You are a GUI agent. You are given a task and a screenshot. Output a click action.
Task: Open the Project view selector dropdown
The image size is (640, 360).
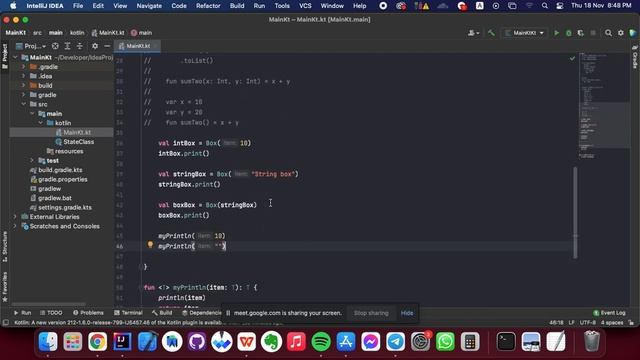31,46
